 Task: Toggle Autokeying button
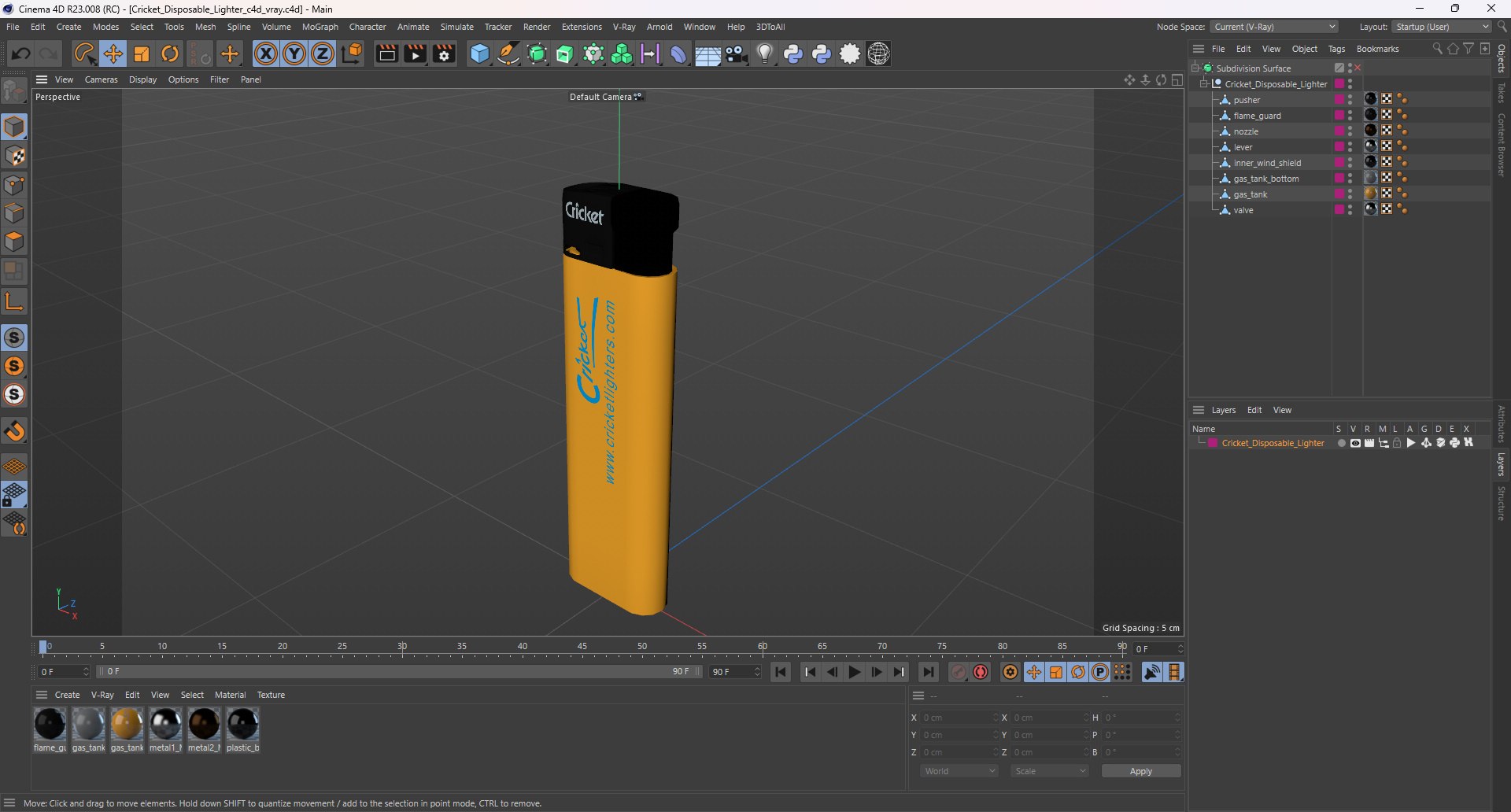981,672
